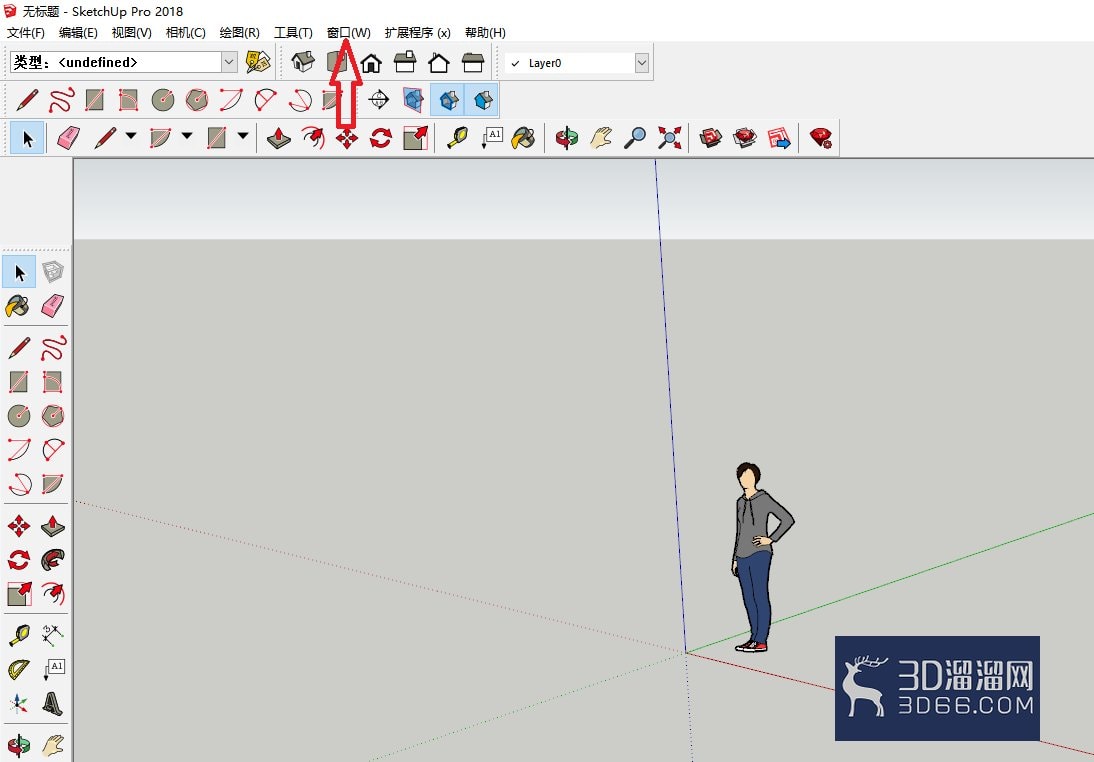Expand the 类型 undefined classification dropdown
The image size is (1094, 762).
pyautogui.click(x=229, y=62)
